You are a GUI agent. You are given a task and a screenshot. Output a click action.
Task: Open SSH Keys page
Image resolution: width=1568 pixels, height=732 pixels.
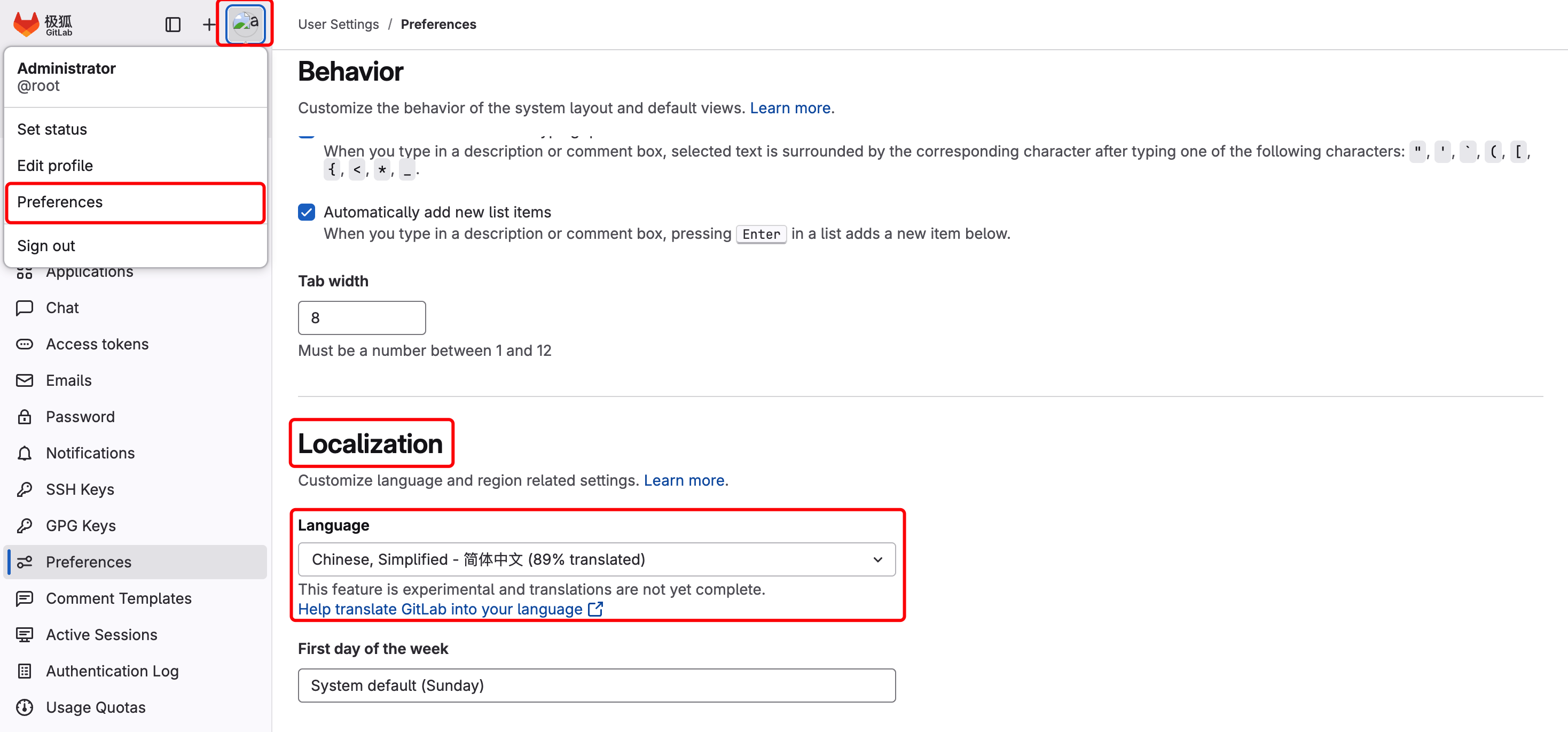80,489
